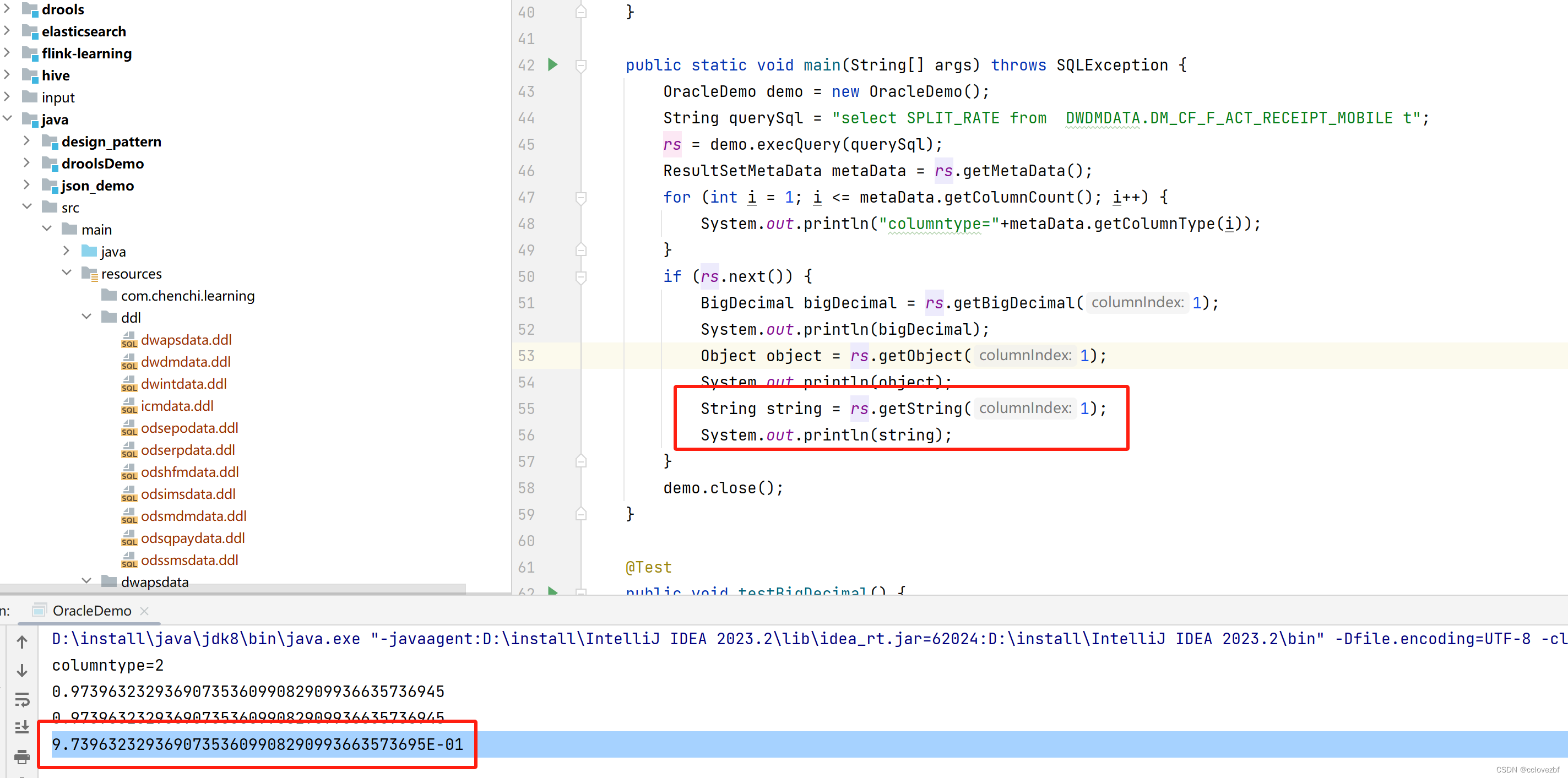Toggle Scroll to End in the console

point(22,726)
